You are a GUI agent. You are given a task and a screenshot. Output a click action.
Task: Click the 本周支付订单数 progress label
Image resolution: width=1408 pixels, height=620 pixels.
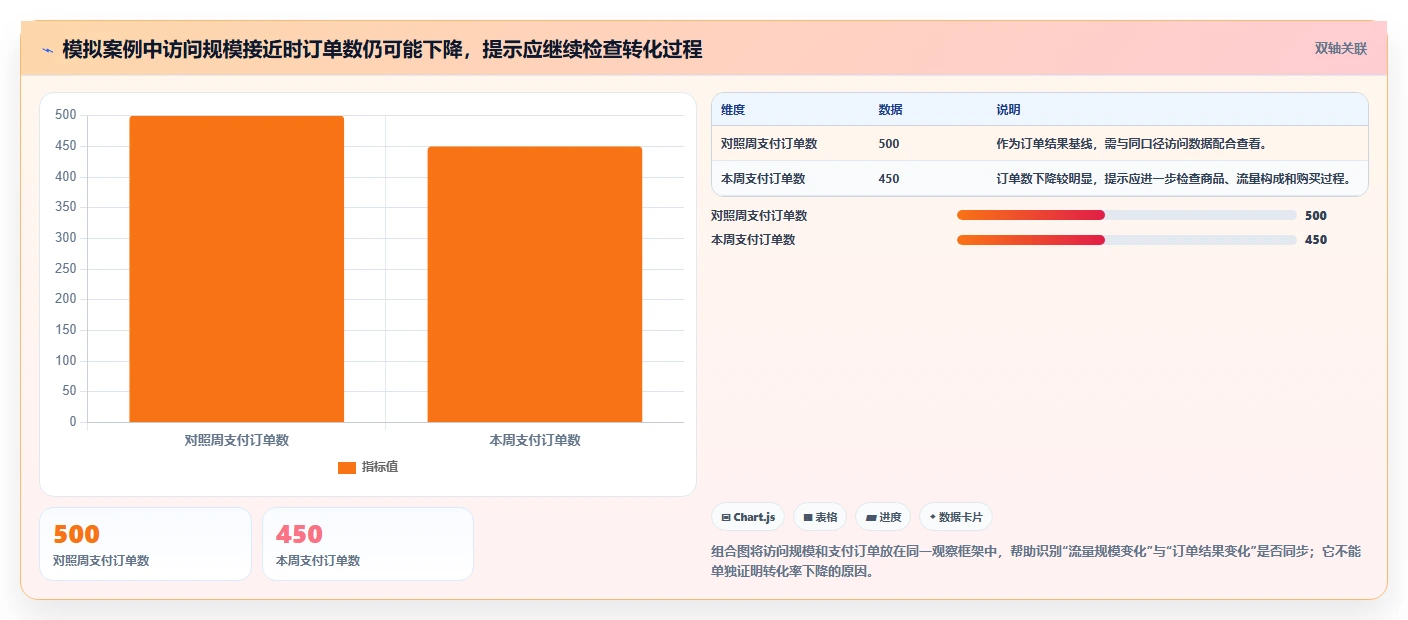[x=753, y=240]
